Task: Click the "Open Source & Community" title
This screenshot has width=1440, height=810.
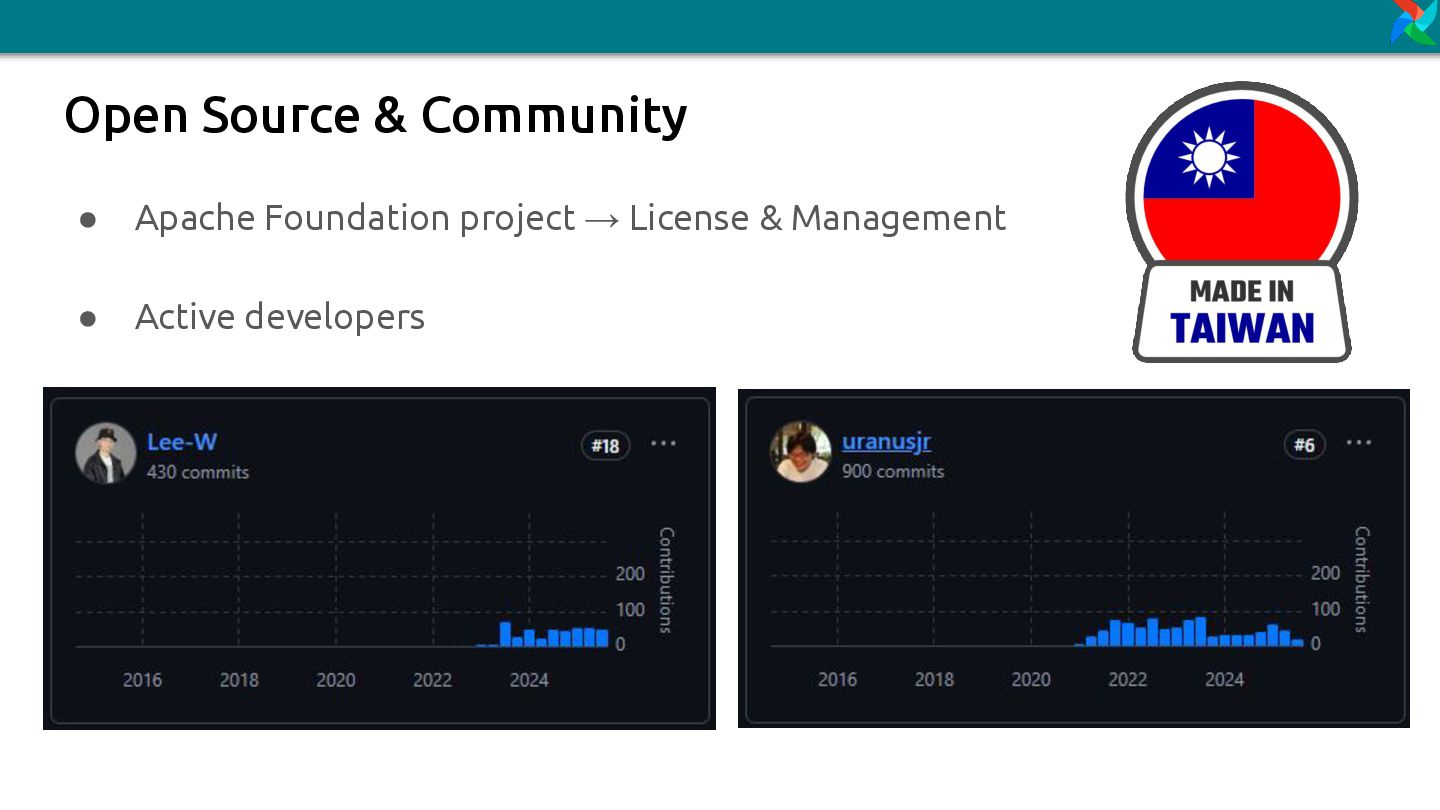Action: (376, 115)
